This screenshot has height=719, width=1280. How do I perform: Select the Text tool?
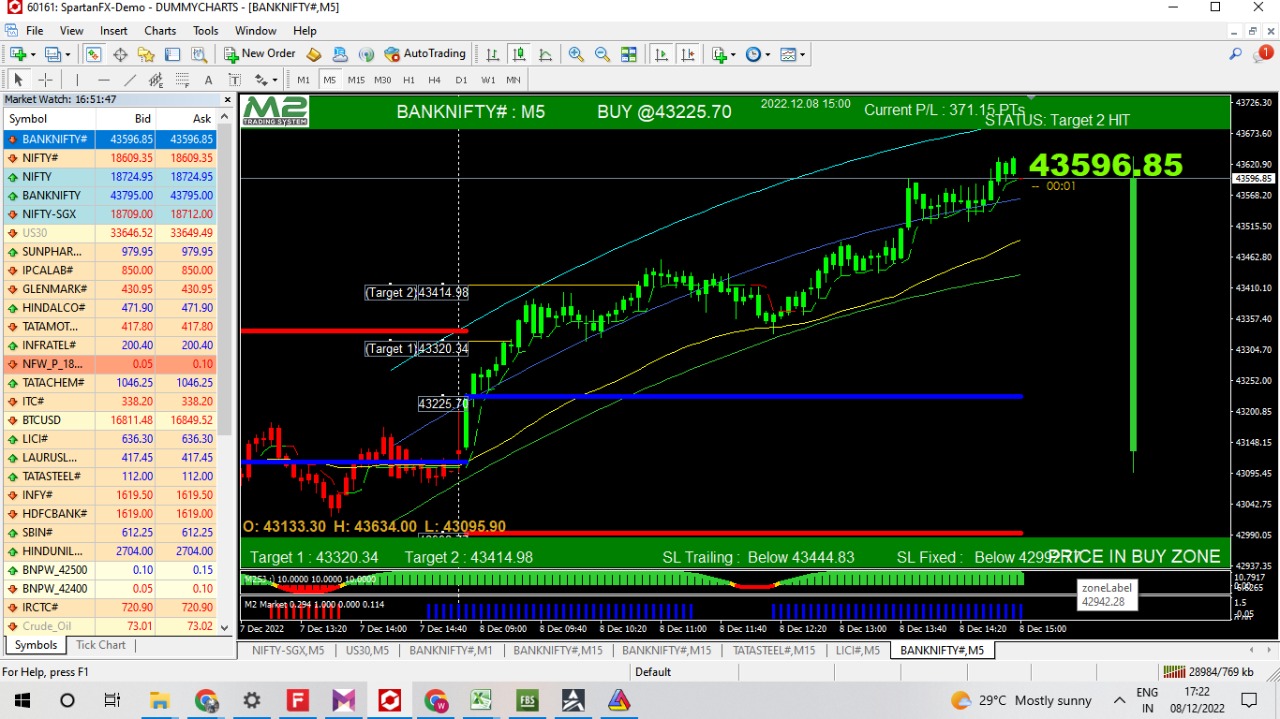pyautogui.click(x=208, y=80)
